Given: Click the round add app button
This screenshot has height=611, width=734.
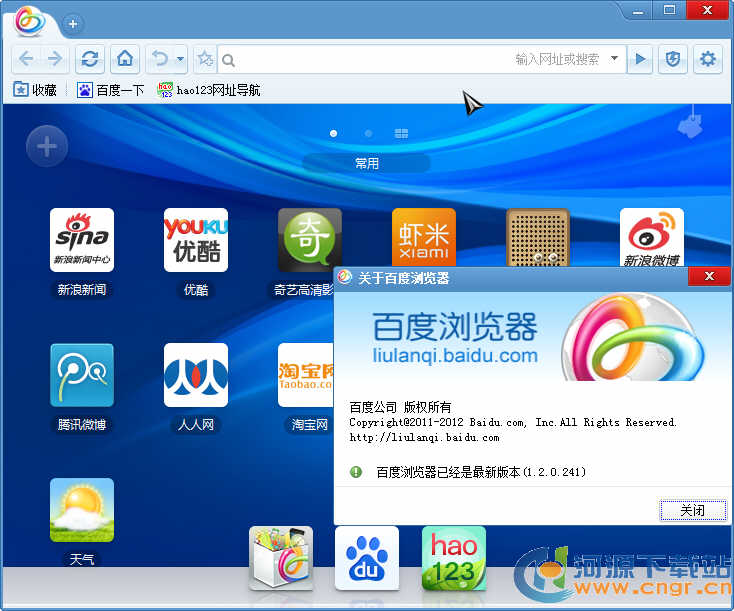Looking at the screenshot, I should tap(47, 146).
